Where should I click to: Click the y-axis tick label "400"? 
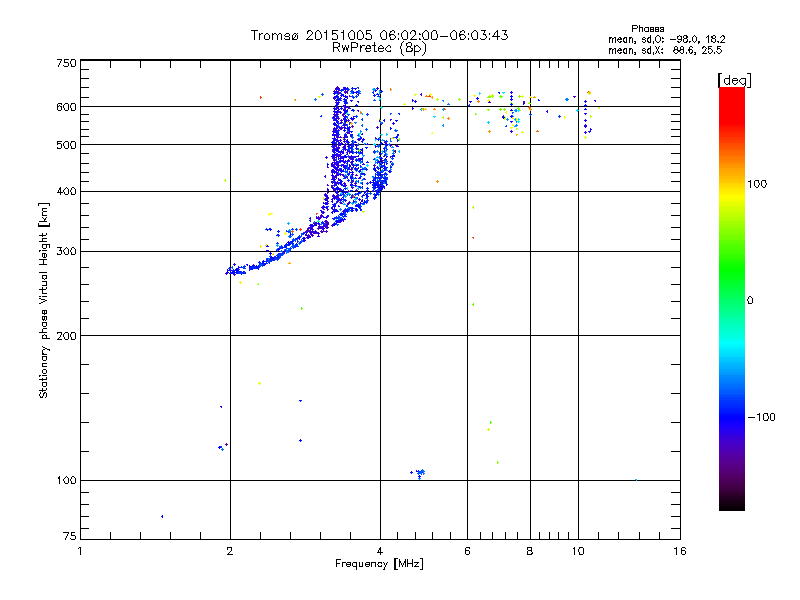click(x=66, y=192)
